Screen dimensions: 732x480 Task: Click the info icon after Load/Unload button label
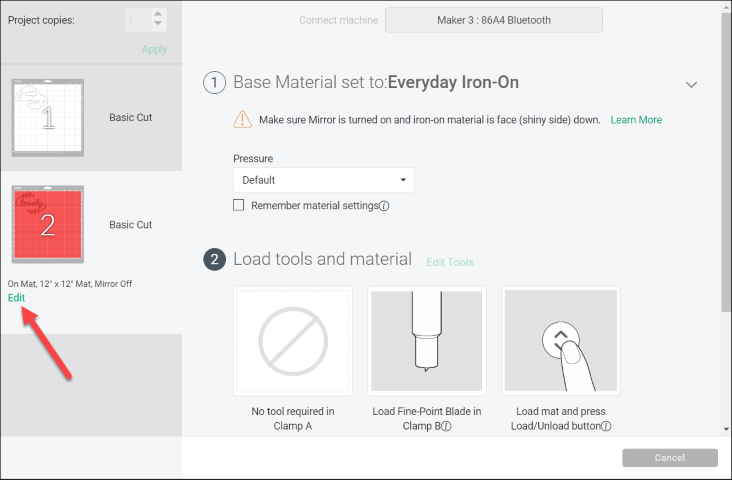pyautogui.click(x=606, y=426)
